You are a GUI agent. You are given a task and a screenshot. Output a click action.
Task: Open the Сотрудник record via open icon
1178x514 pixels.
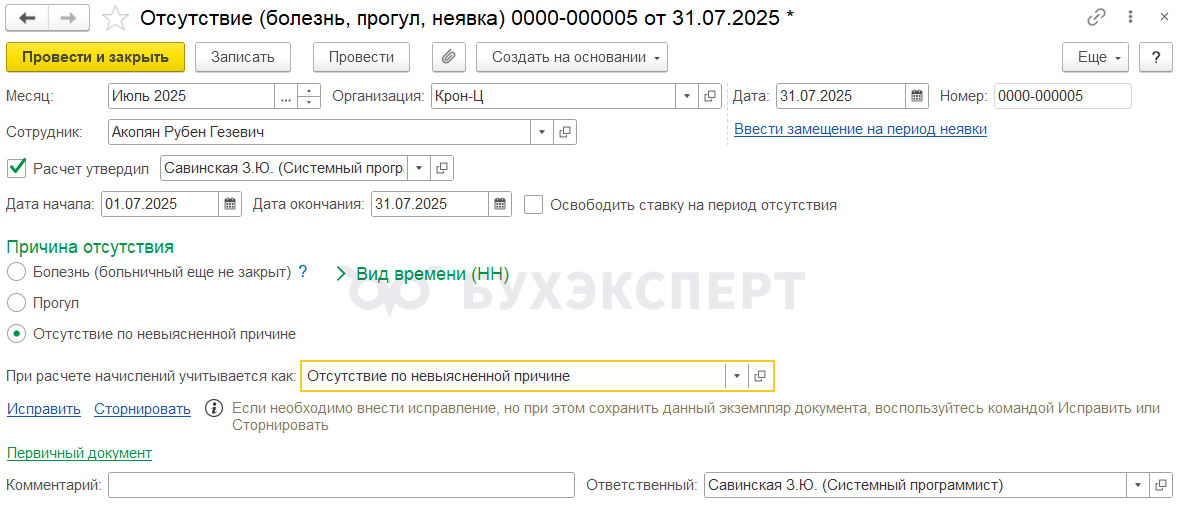tap(565, 132)
